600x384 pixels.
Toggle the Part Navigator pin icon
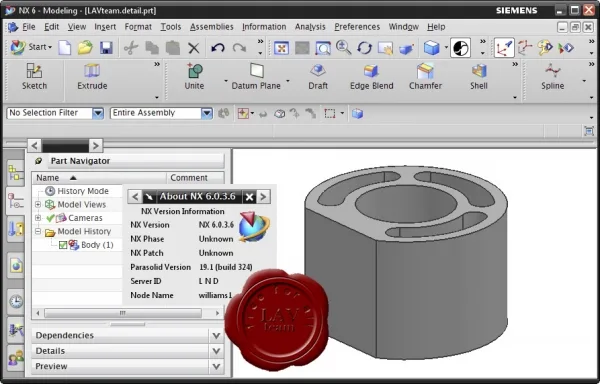click(38, 161)
